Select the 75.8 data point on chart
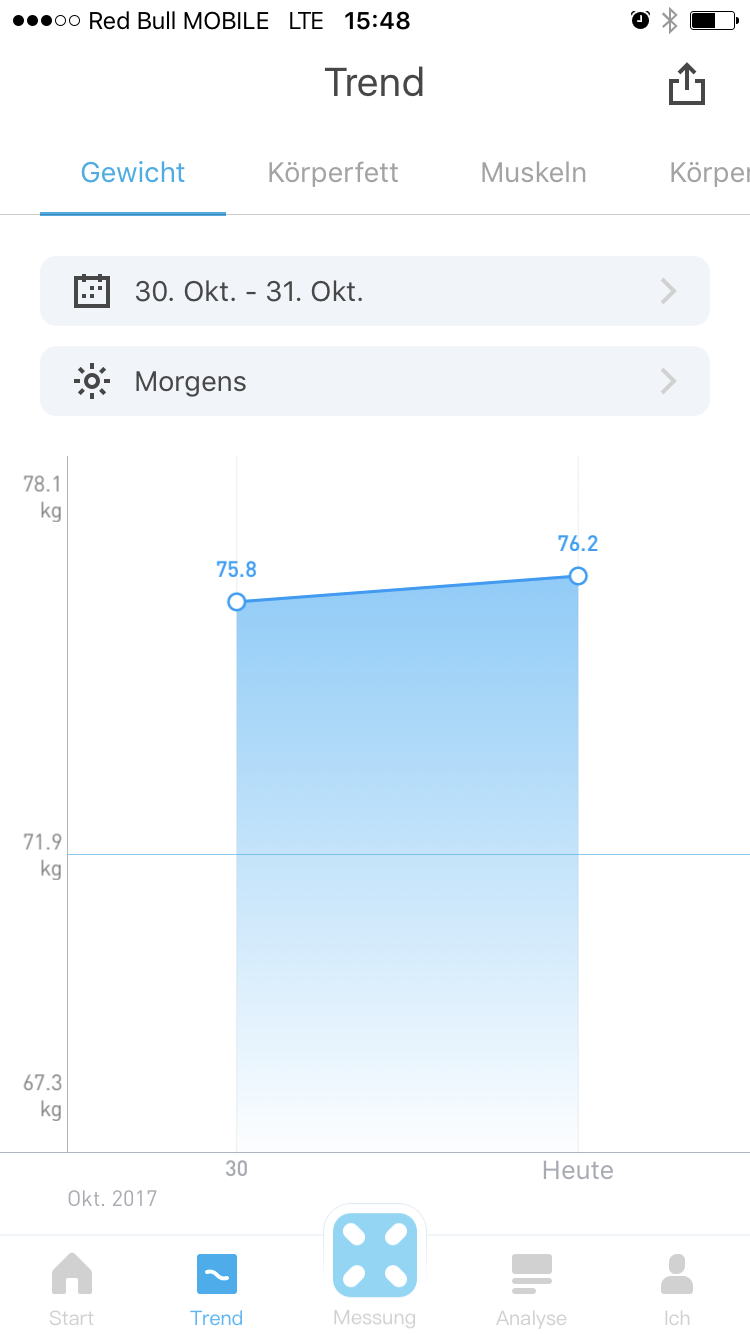This screenshot has width=750, height=1334. coord(237,602)
